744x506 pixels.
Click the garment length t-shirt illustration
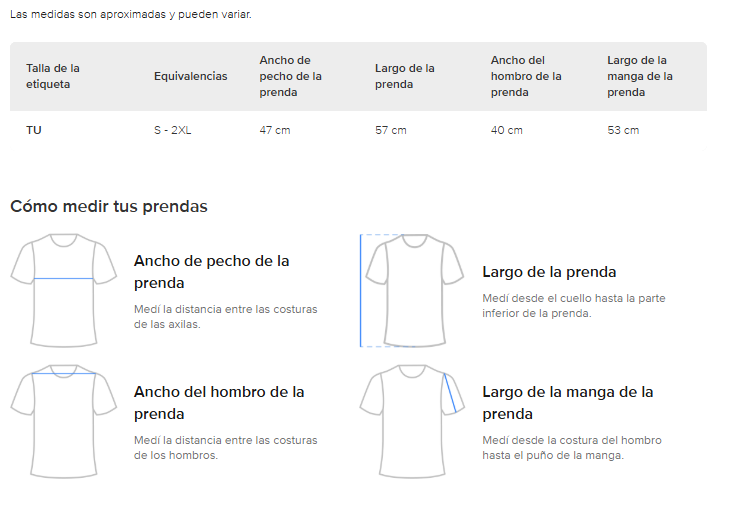pyautogui.click(x=412, y=290)
